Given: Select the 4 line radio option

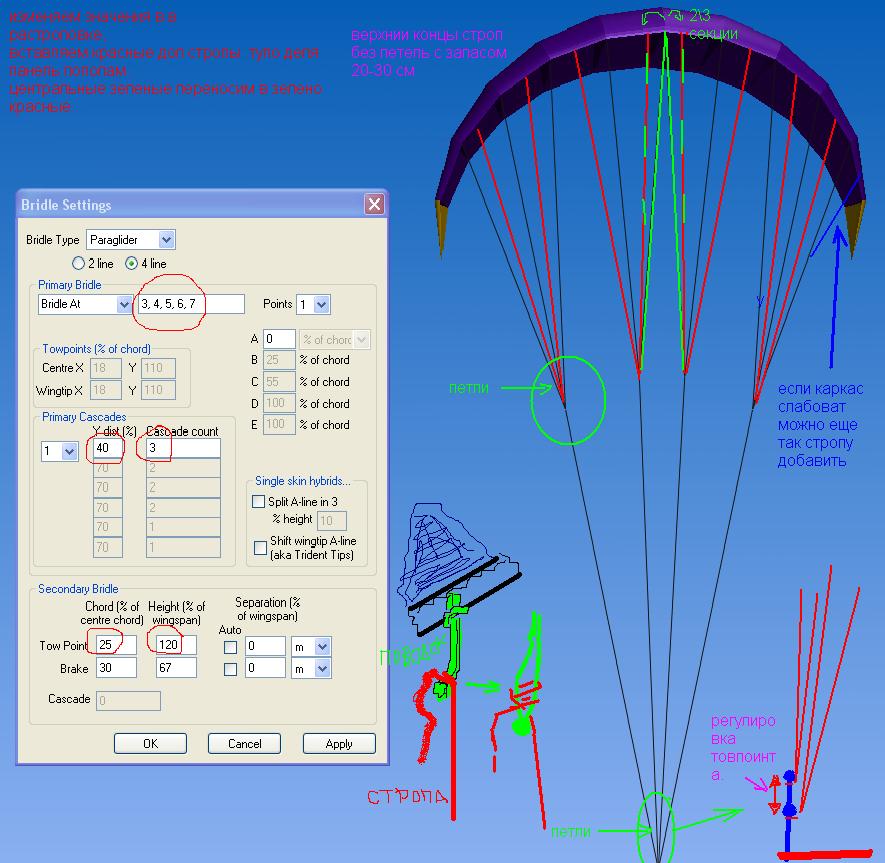Looking at the screenshot, I should coord(131,264).
